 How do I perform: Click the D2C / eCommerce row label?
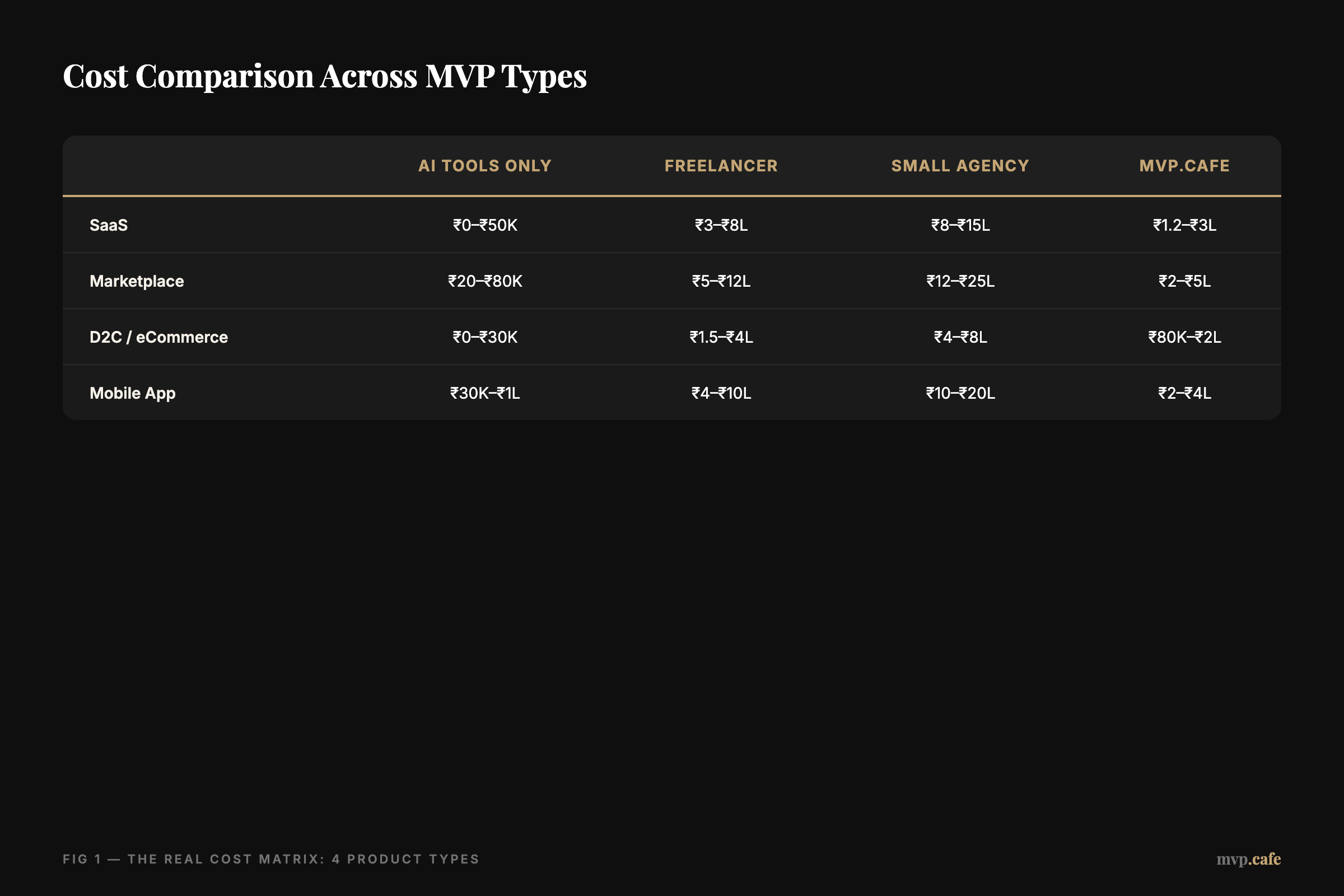[158, 337]
